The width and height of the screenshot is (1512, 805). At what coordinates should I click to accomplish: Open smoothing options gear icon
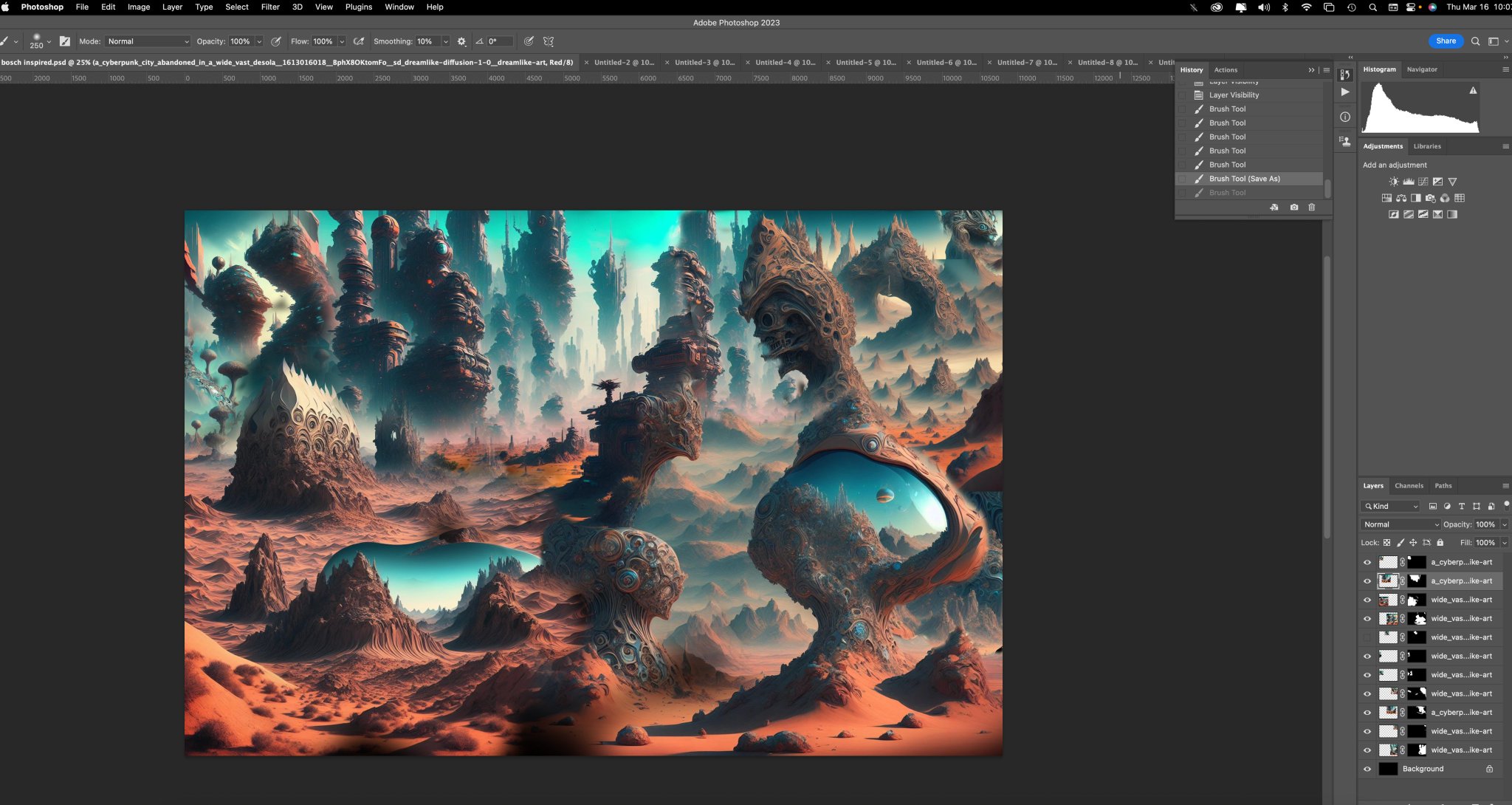(x=461, y=41)
